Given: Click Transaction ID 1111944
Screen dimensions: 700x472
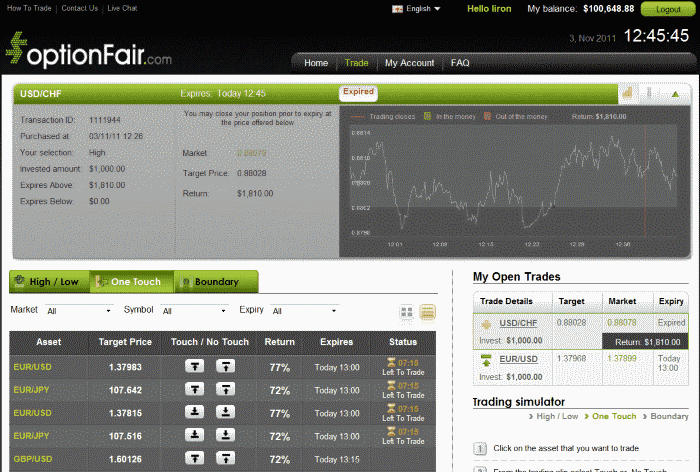Looking at the screenshot, I should pos(104,120).
